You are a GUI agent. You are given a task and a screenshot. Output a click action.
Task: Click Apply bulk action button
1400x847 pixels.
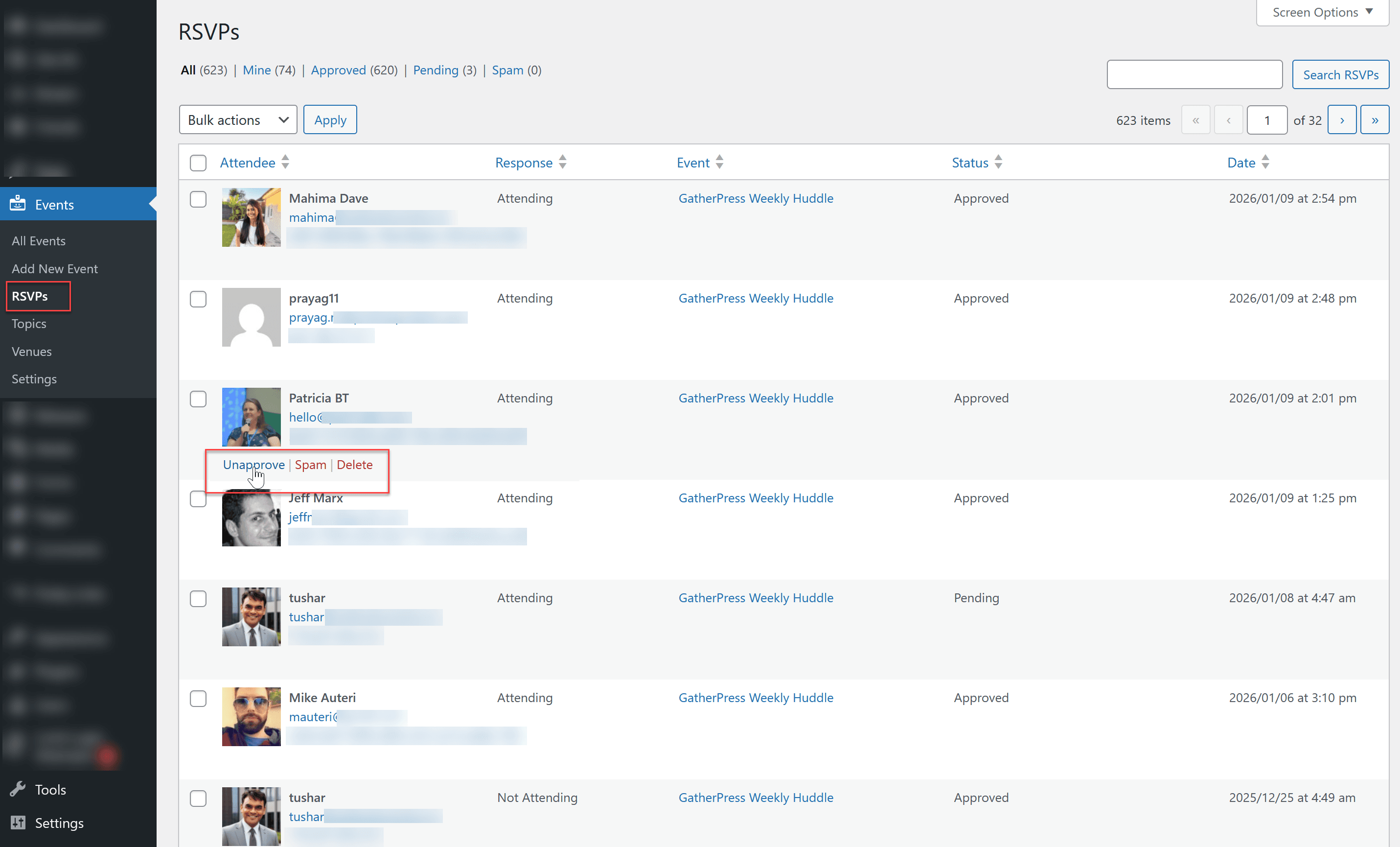click(x=330, y=120)
